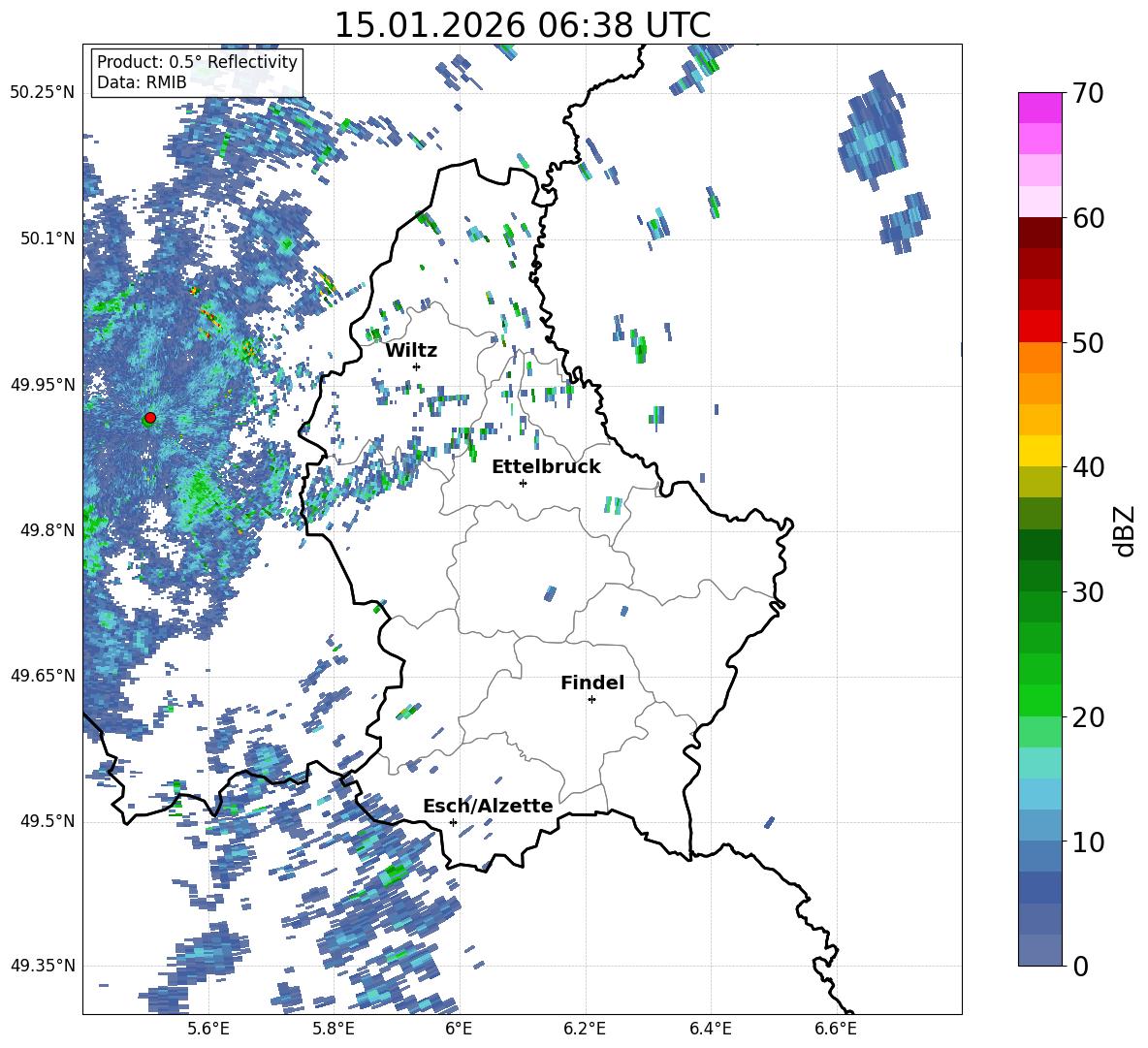Click the bright magenta top colorbar segment
Screen dimensions: 1148x1048
[1039, 108]
